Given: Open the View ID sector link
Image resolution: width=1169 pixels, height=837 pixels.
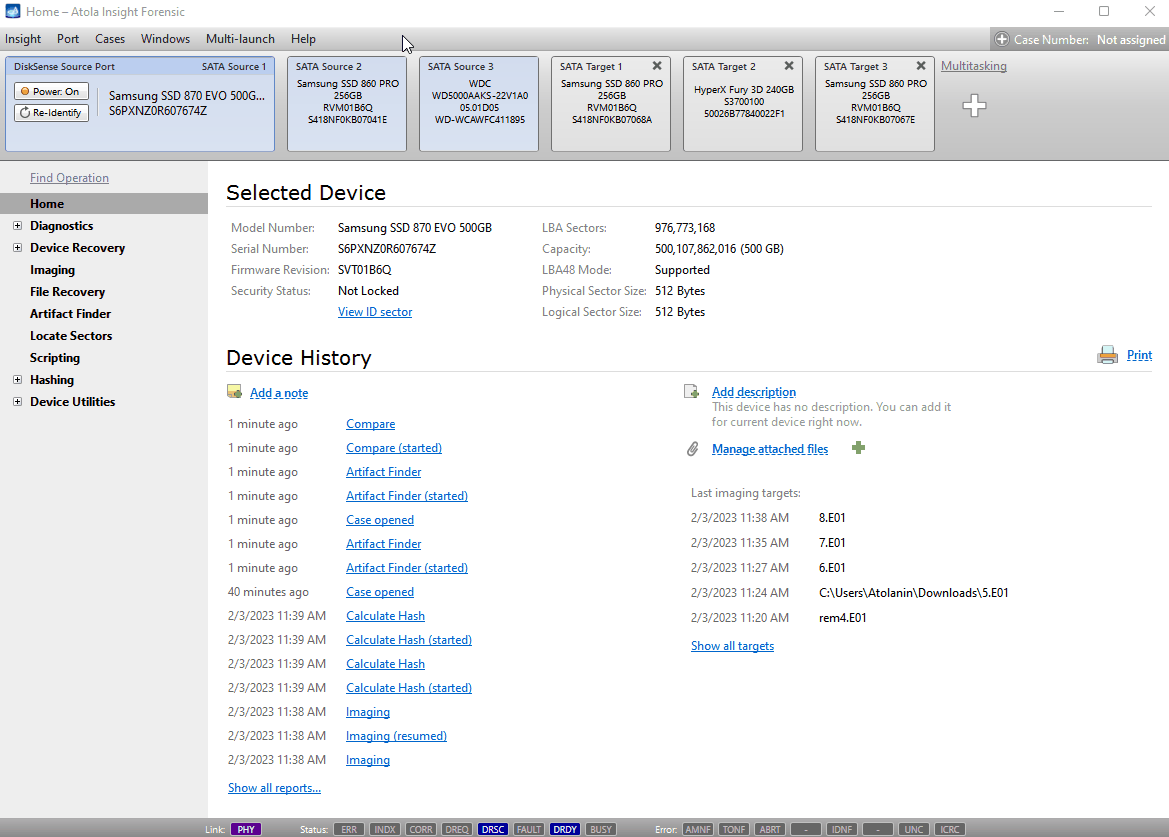Looking at the screenshot, I should (375, 312).
